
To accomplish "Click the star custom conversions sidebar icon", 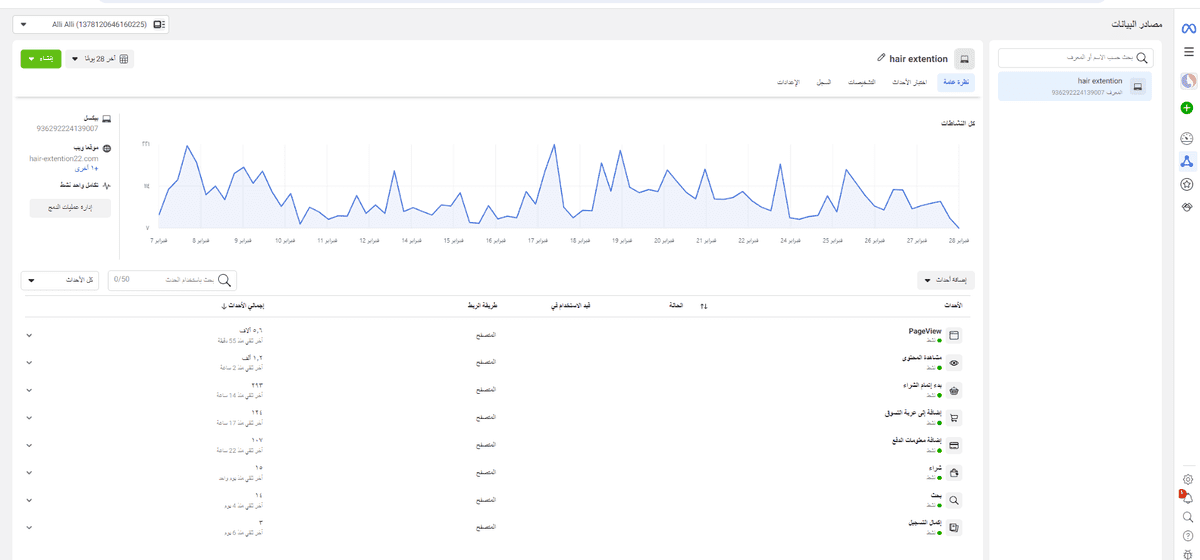I will click(1187, 184).
